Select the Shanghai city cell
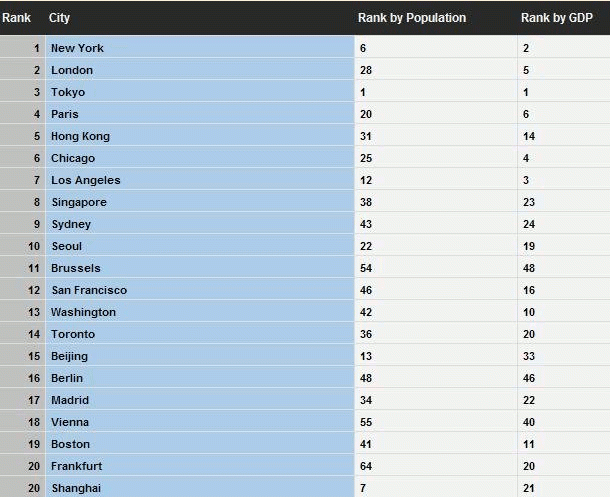This screenshot has width=610, height=497. pos(76,488)
